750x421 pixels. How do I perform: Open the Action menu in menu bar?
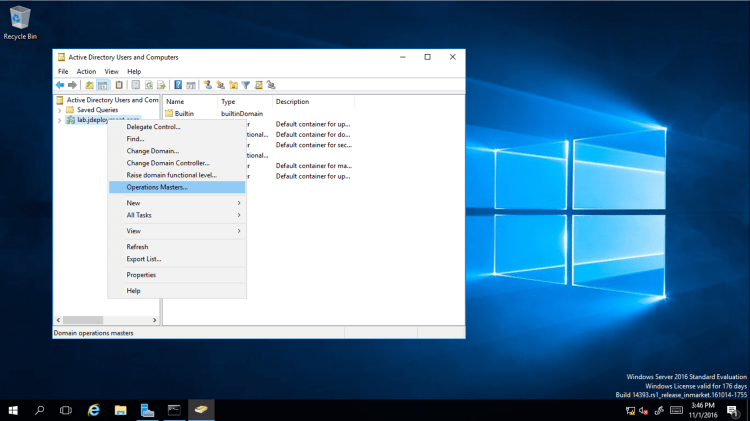[87, 71]
